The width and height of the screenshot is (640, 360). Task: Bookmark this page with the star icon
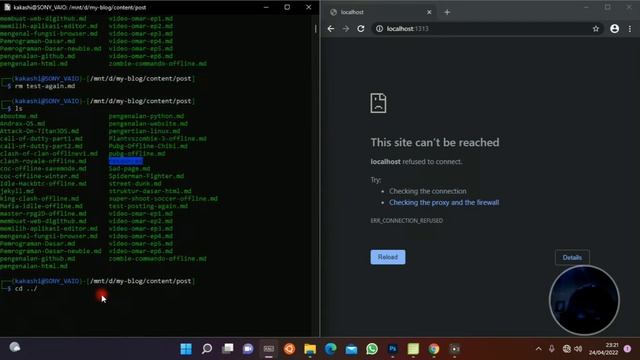click(596, 29)
